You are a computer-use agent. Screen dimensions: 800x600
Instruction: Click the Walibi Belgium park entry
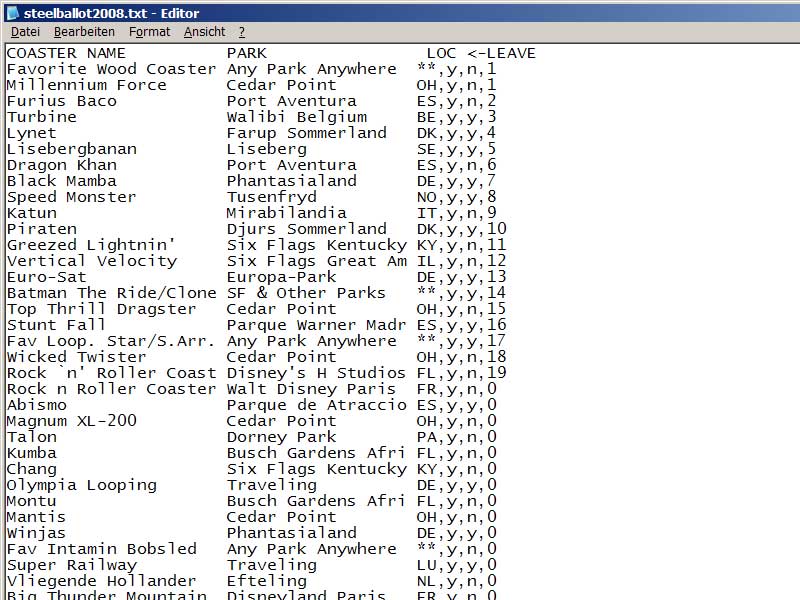click(x=282, y=117)
